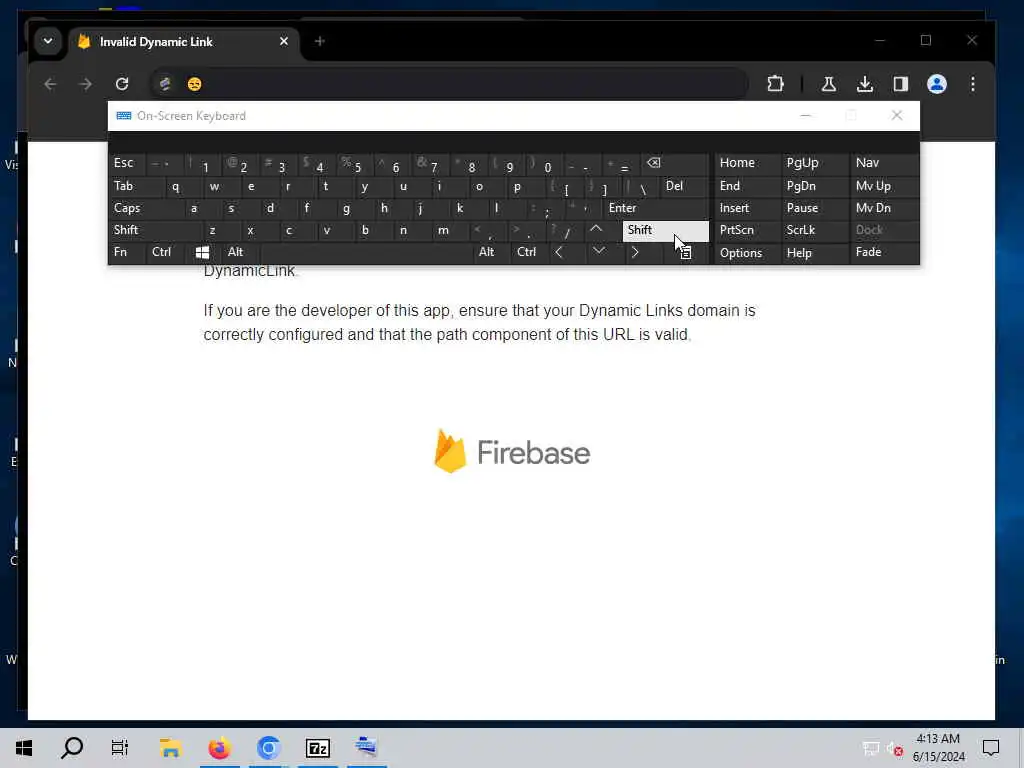Open Chrome three-dot menu
This screenshot has width=1024, height=768.
tap(973, 84)
